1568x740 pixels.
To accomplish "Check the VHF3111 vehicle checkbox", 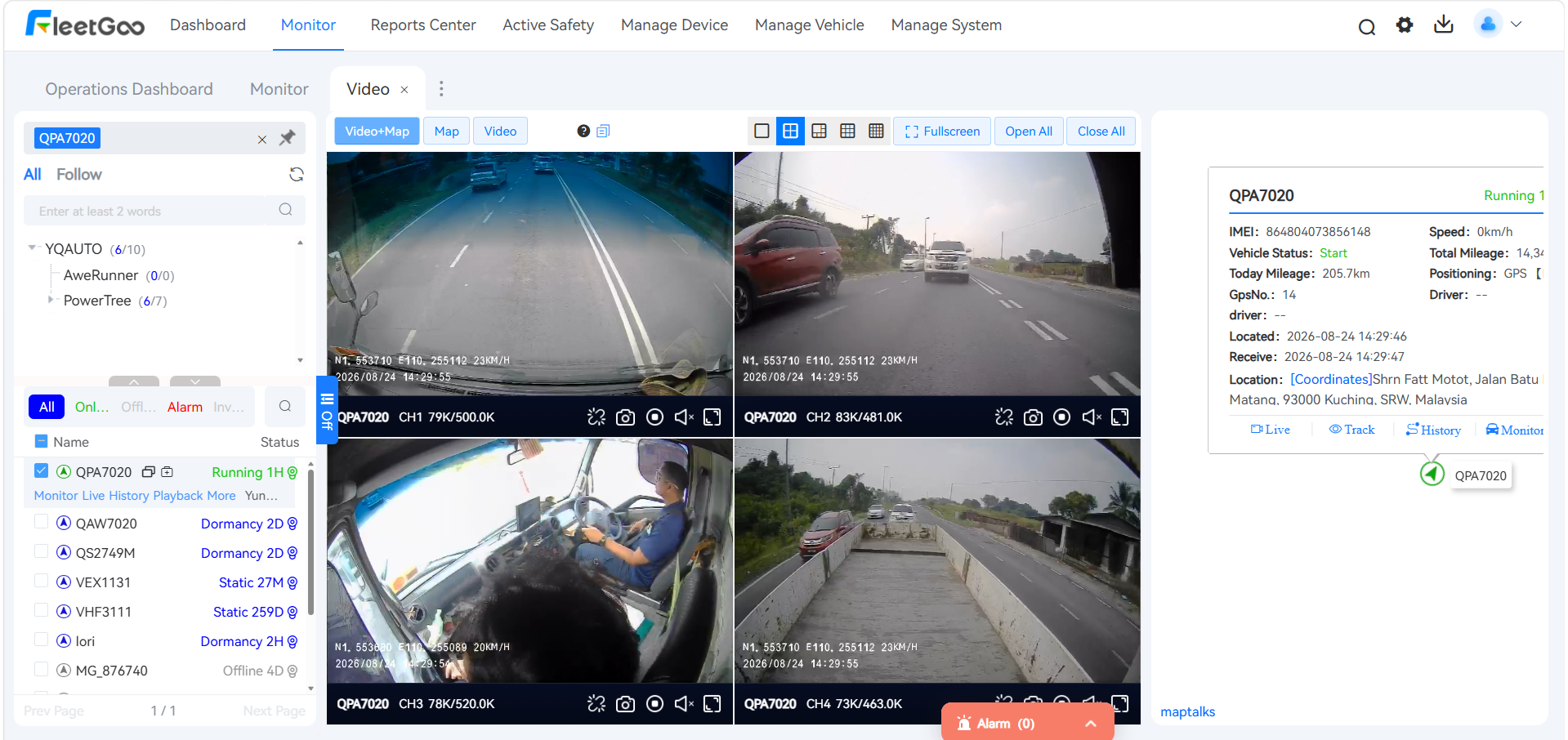I will (x=42, y=611).
